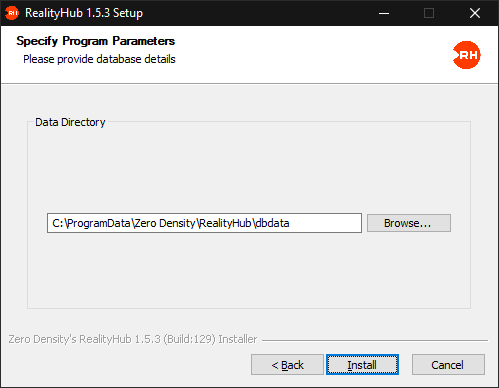Screen dimensions: 499x388
Task: Click the white header banner background
Action: click(x=300, y=55)
